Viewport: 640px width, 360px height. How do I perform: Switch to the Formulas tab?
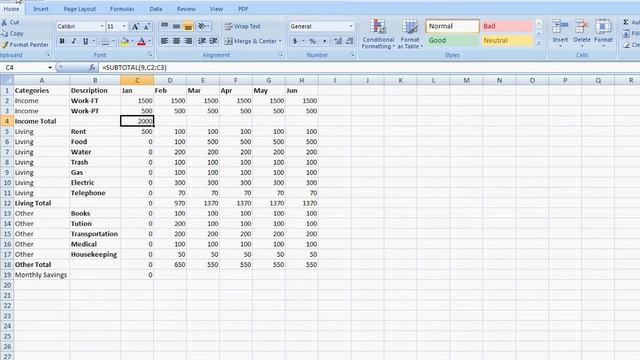[x=122, y=9]
